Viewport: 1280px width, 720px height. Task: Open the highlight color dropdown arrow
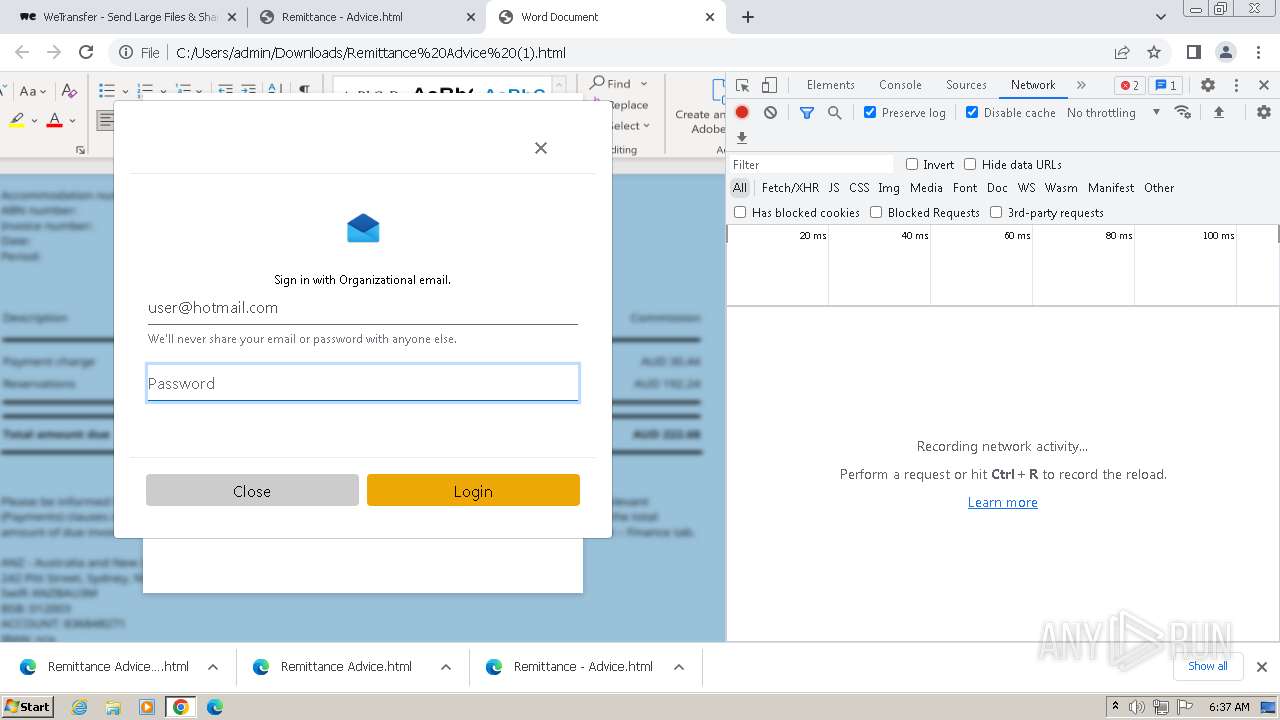(x=34, y=121)
